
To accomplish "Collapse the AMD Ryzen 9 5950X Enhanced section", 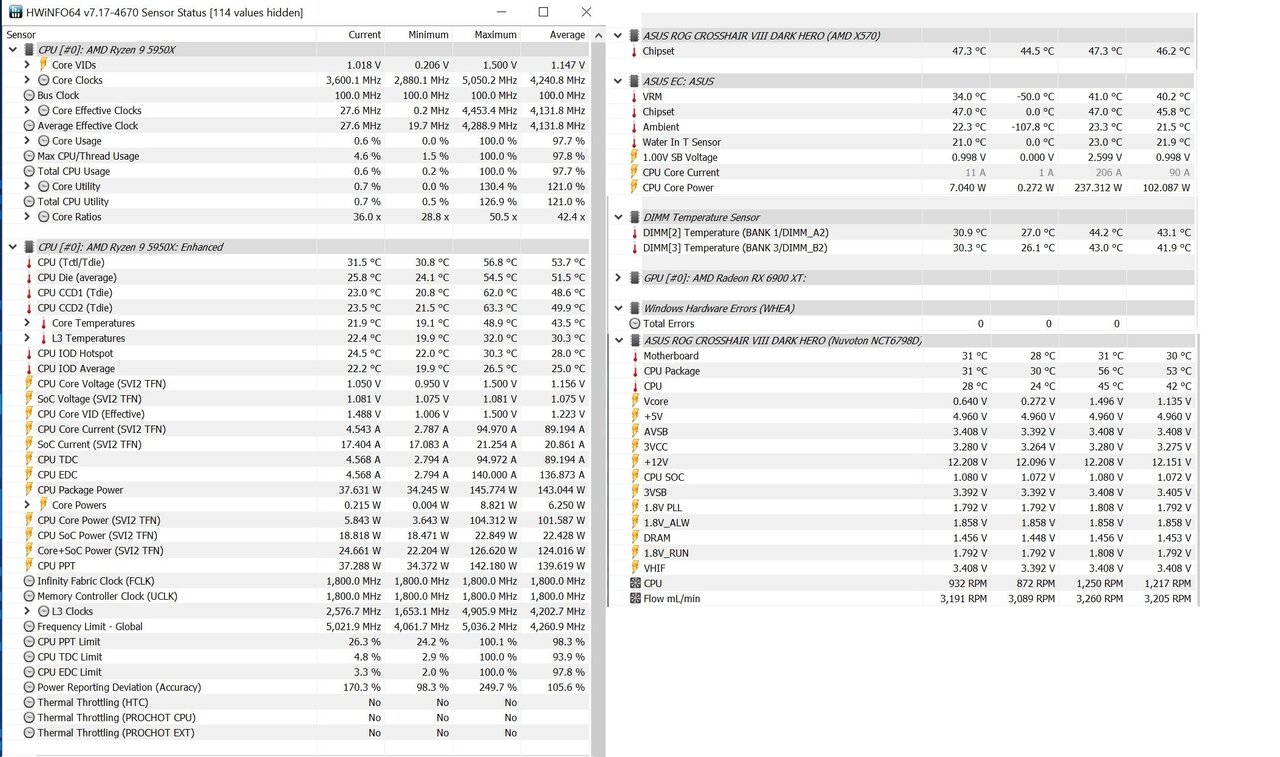I will (x=12, y=247).
